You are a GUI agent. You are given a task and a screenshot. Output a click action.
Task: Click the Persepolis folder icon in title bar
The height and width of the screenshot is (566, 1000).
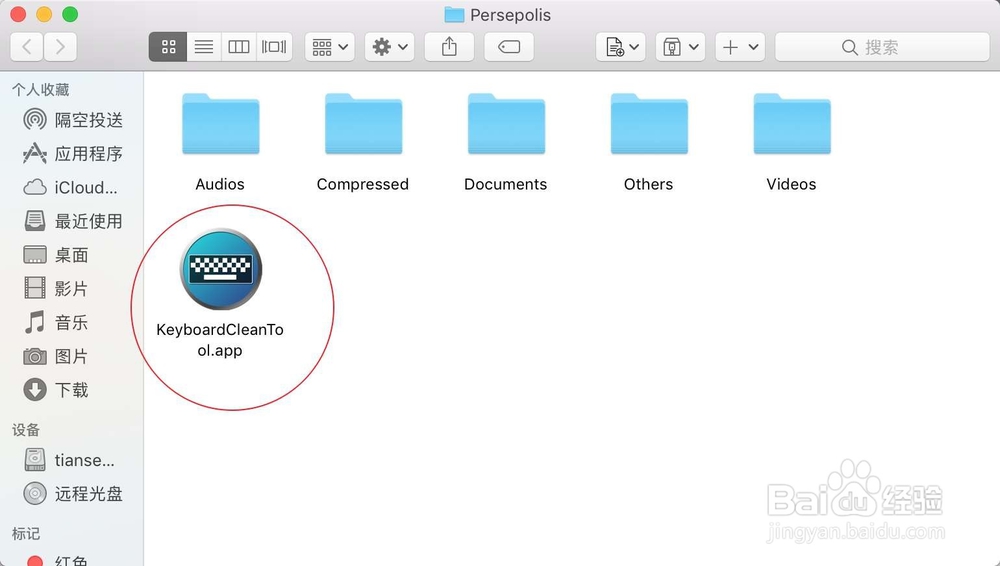(454, 15)
